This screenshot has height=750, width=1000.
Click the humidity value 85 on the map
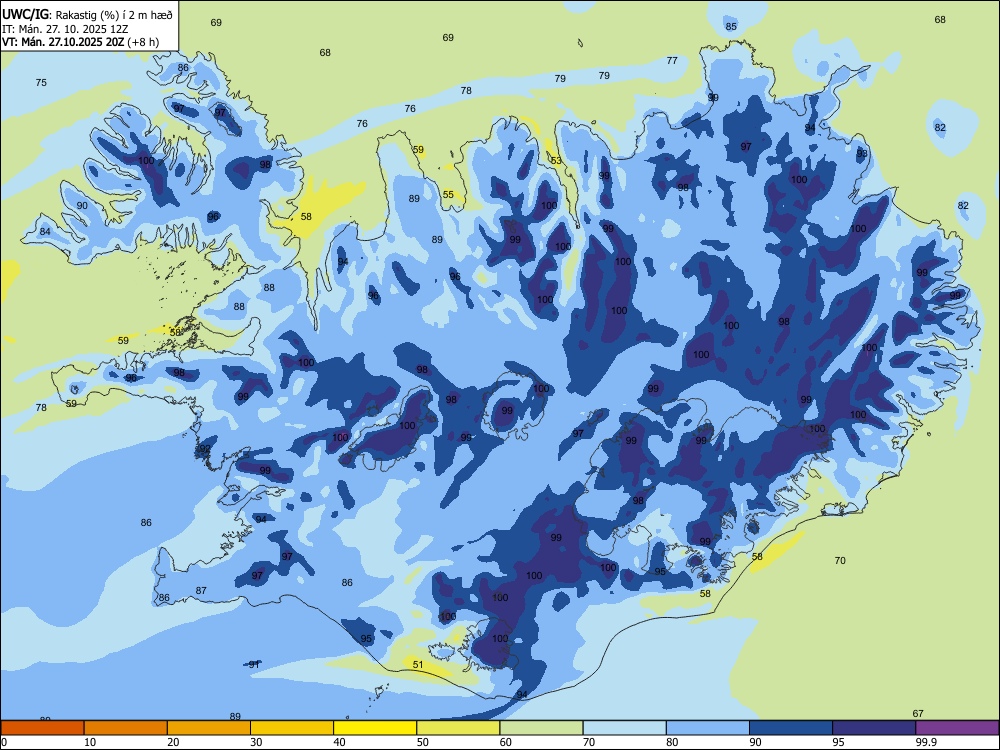pos(731,26)
